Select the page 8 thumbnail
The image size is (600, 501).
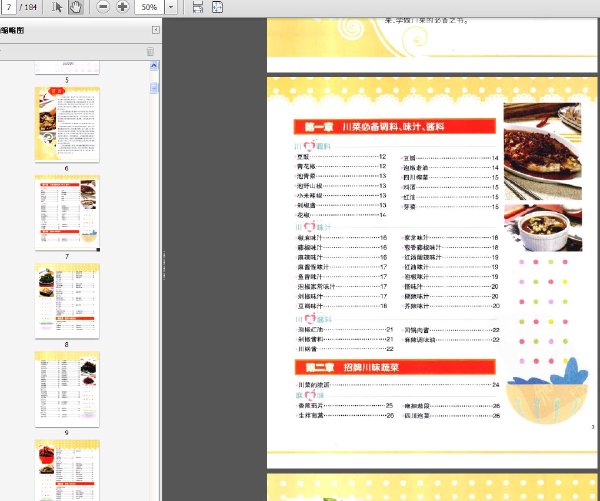coord(67,301)
